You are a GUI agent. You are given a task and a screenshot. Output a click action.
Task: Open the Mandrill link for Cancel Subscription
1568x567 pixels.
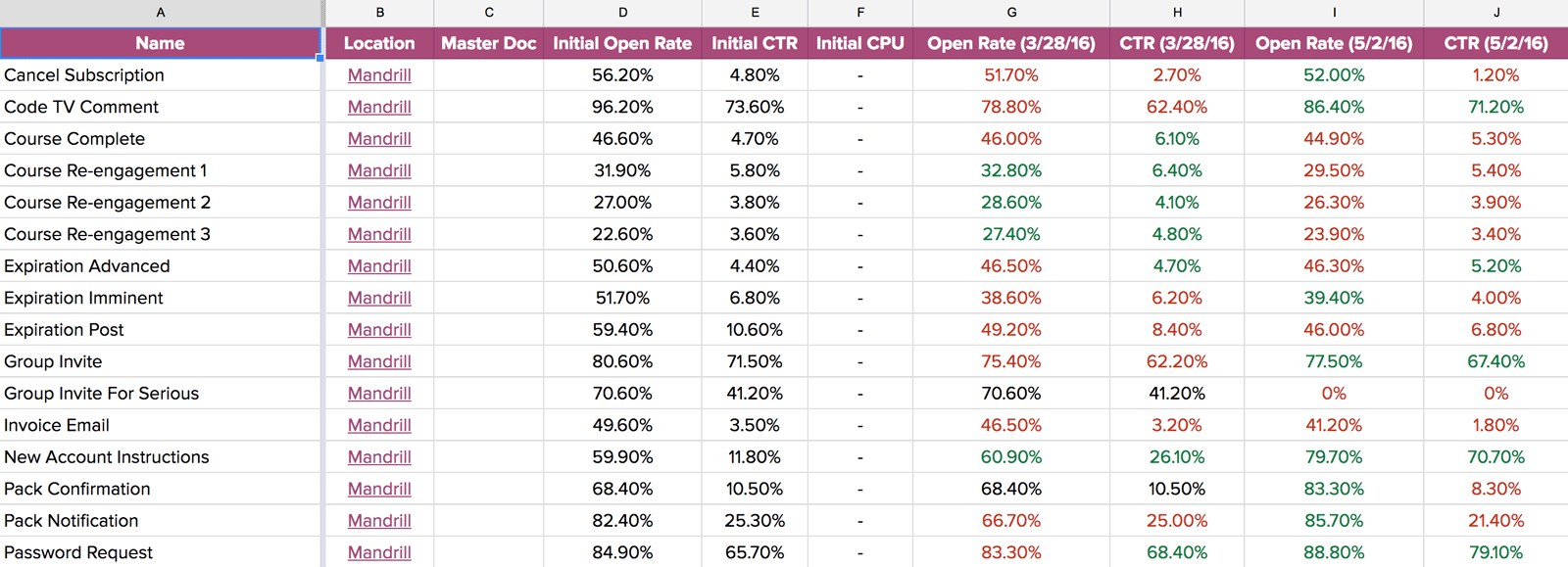[379, 75]
